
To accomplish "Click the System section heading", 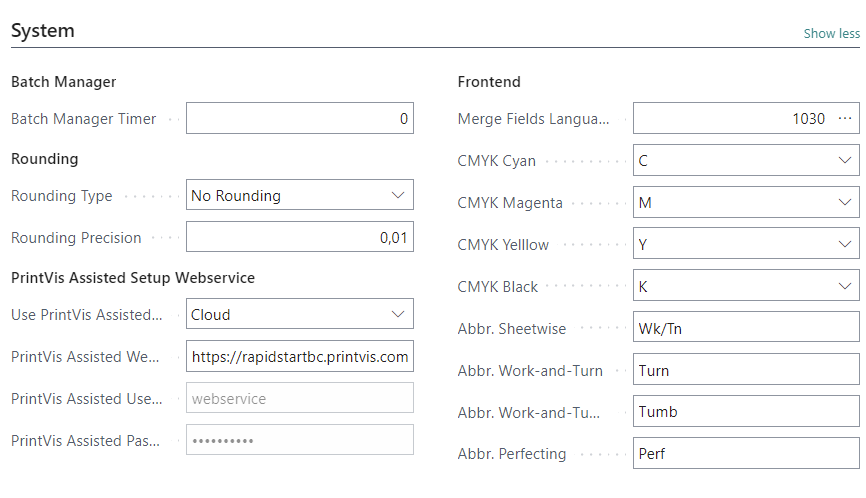I will pyautogui.click(x=43, y=31).
